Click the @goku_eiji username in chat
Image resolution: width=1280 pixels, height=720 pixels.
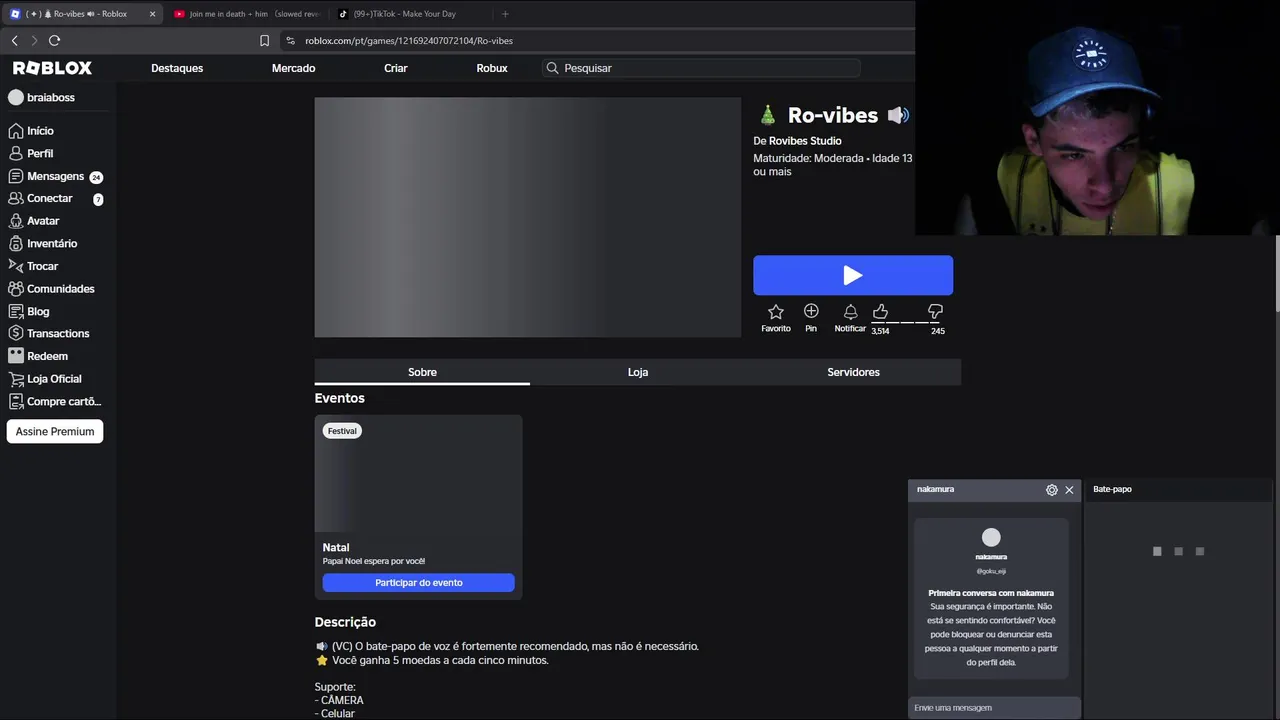991,571
